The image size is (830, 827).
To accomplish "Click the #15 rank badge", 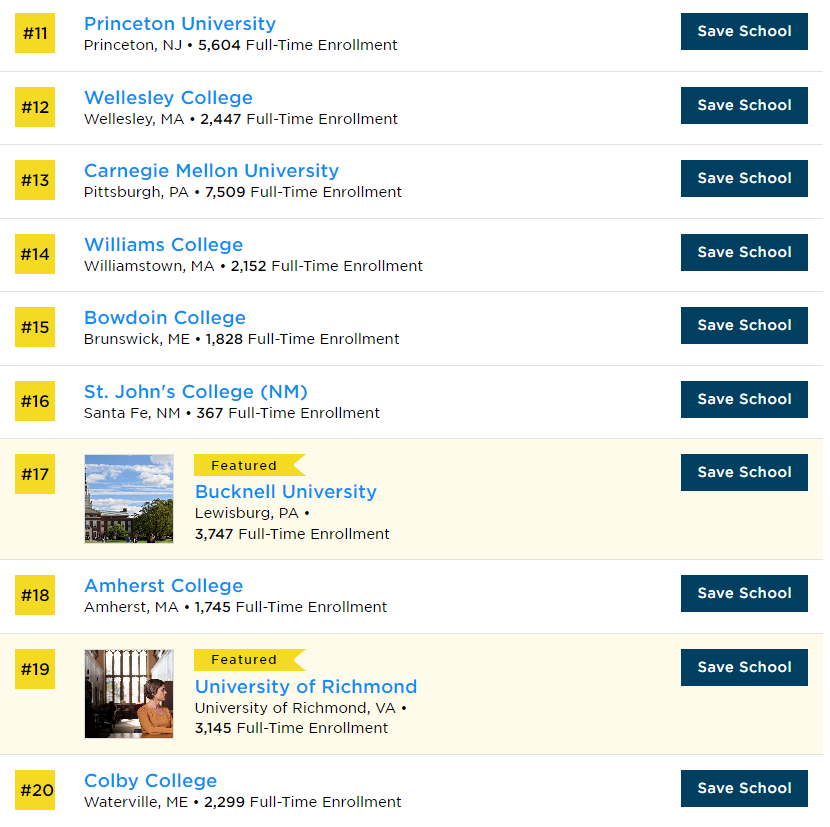I will click(35, 327).
